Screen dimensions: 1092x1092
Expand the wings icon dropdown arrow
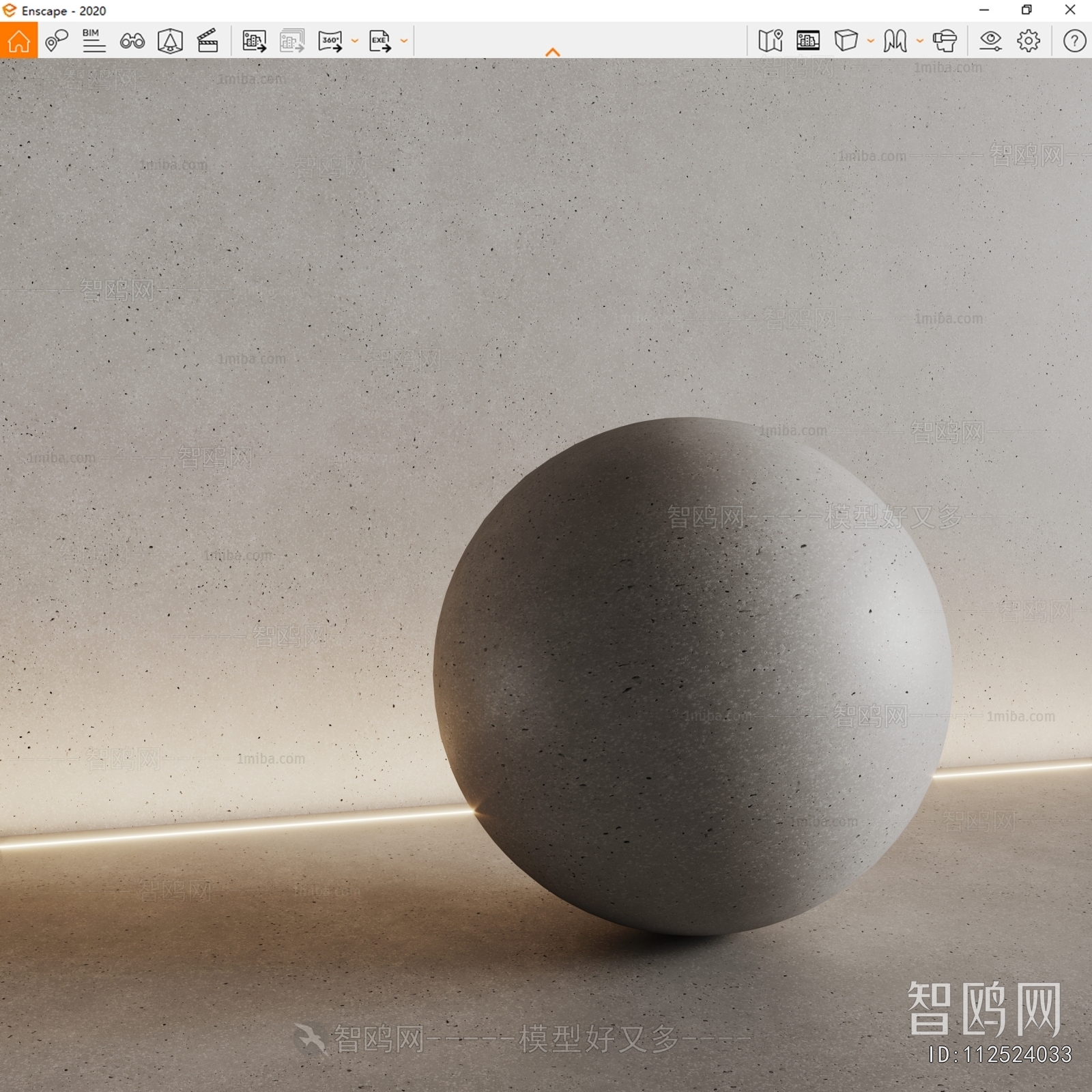point(920,41)
